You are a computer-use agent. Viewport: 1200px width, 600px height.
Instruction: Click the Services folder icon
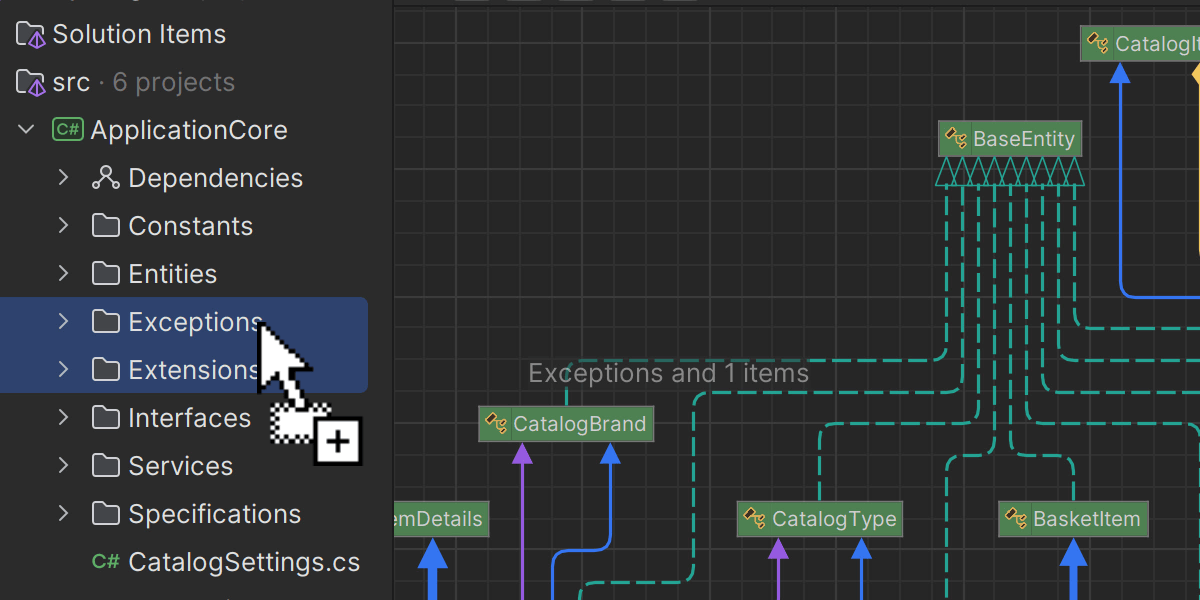click(x=105, y=466)
